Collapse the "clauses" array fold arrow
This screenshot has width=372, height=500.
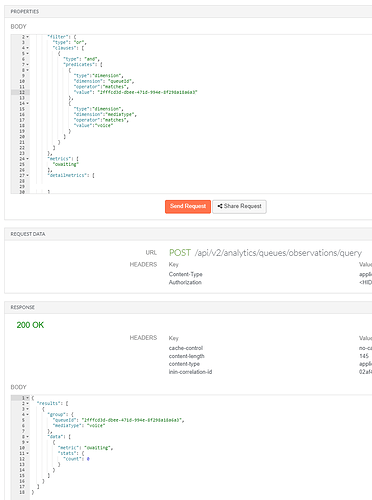point(28,48)
